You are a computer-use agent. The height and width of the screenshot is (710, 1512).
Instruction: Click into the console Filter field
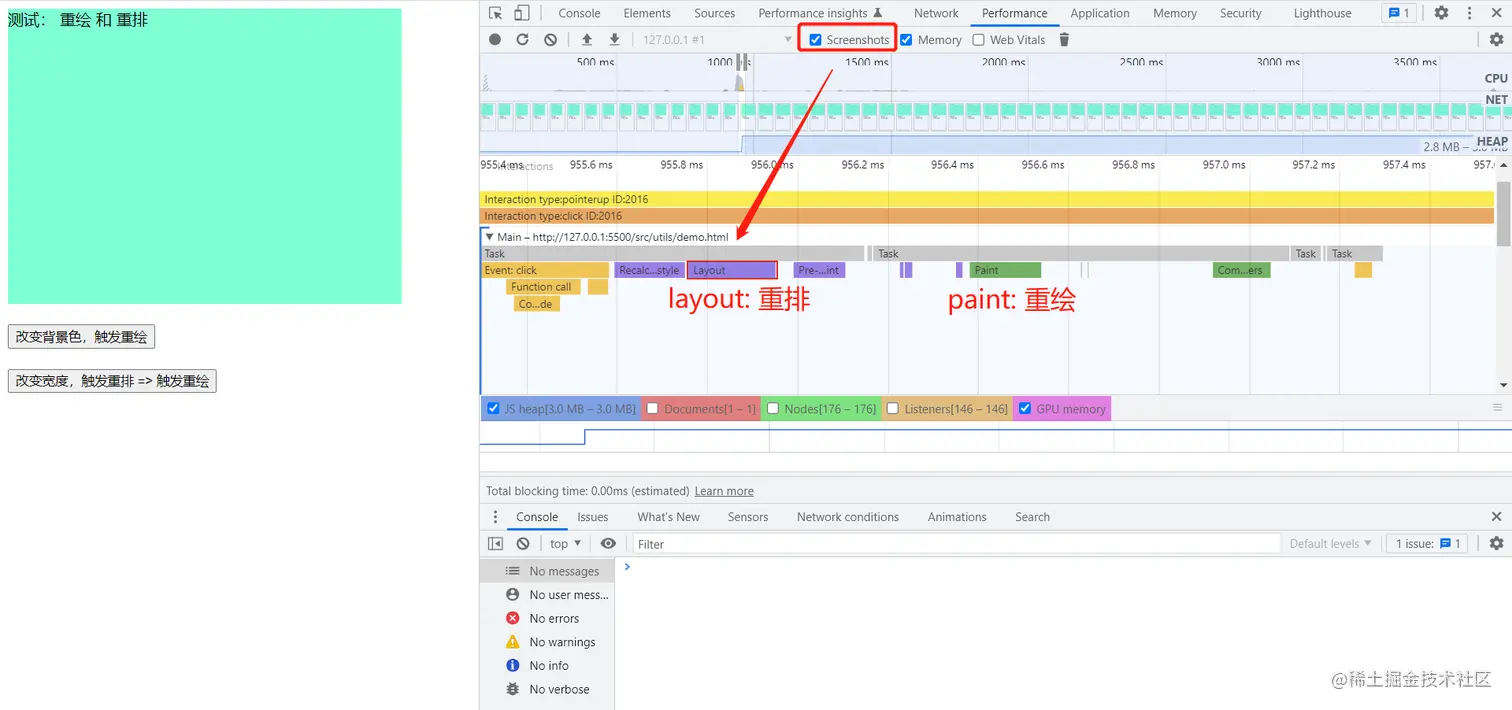tap(957, 544)
